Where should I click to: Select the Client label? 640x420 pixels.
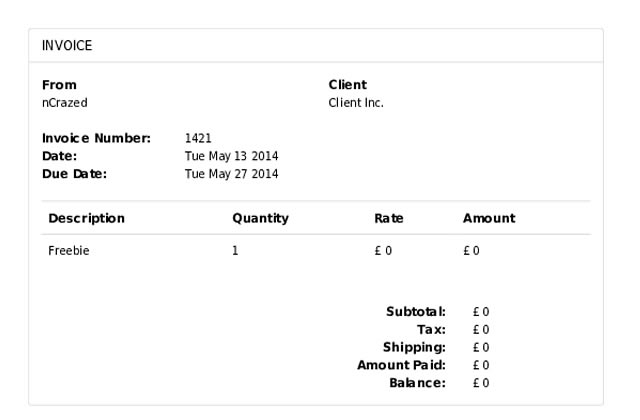click(347, 85)
